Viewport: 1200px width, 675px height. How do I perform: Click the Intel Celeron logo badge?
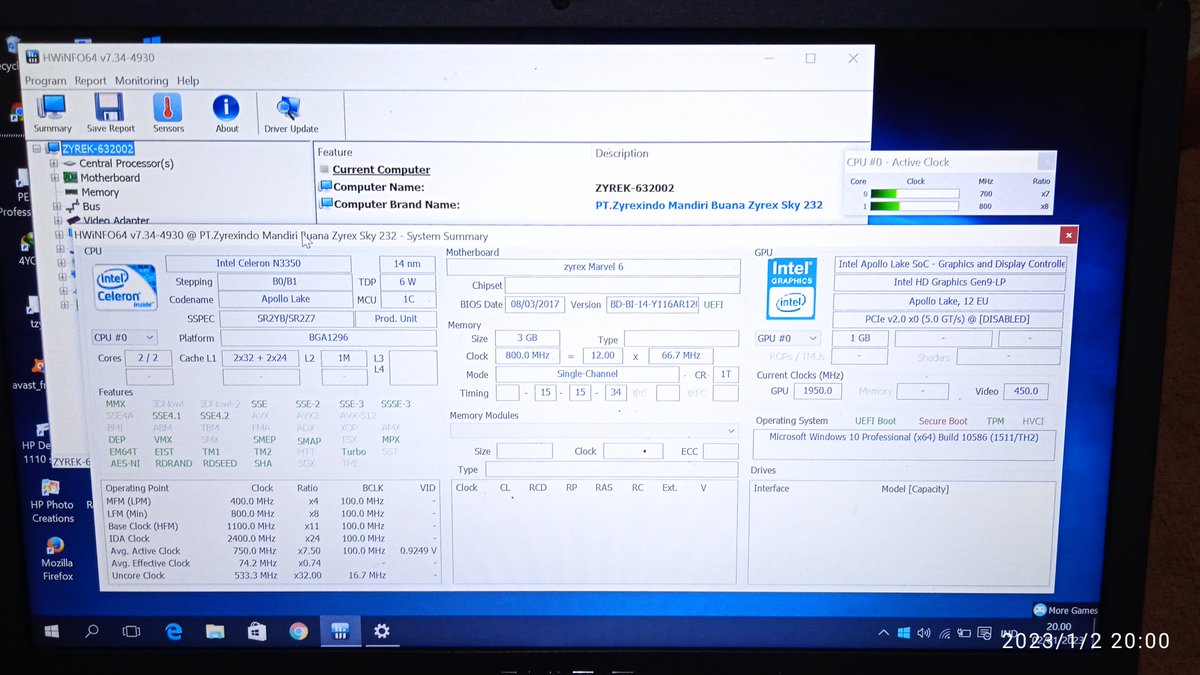[126, 287]
